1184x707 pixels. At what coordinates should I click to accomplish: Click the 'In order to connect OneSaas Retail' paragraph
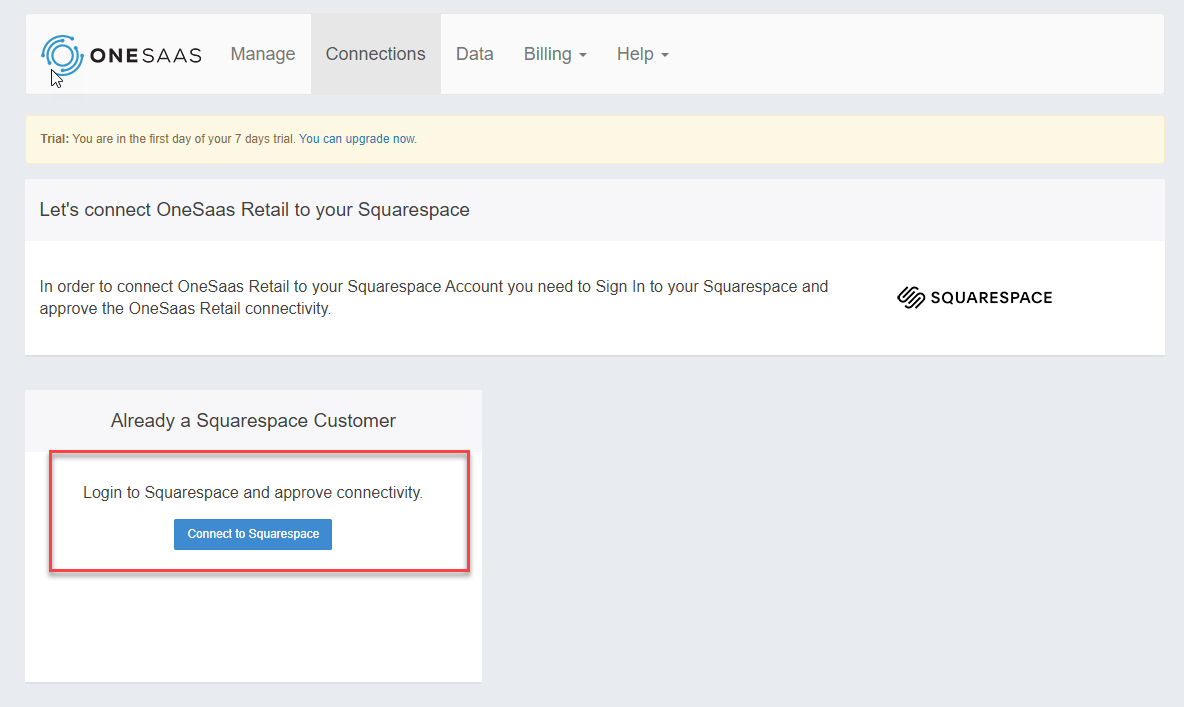(433, 298)
